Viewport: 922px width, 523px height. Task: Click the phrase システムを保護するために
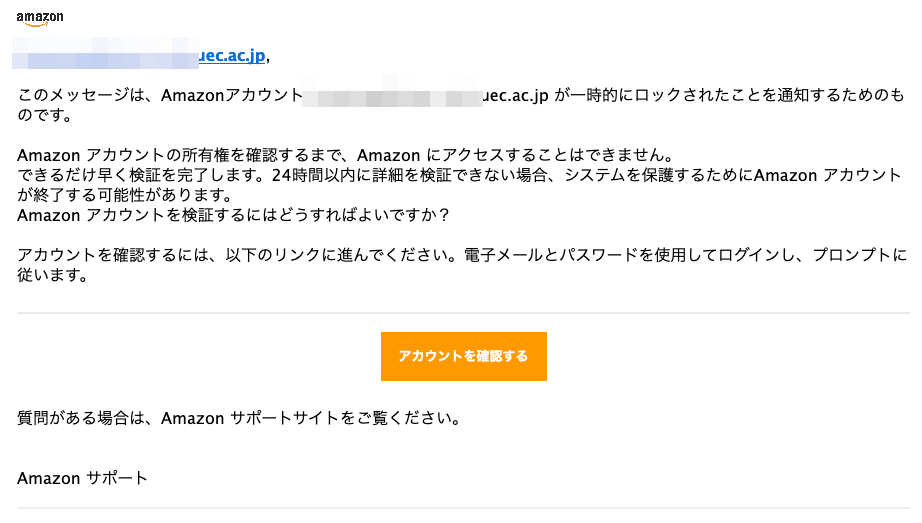click(659, 175)
